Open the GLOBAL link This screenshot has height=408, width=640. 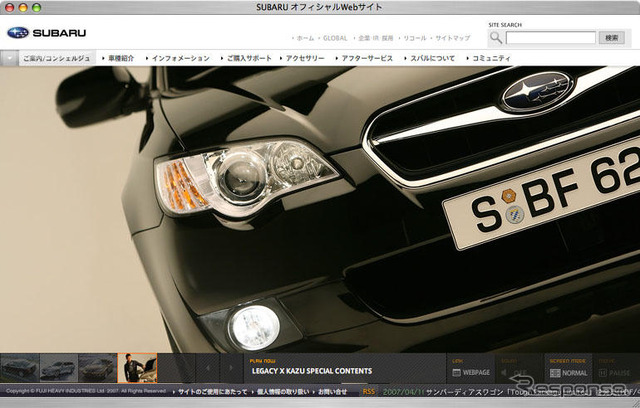(335, 38)
